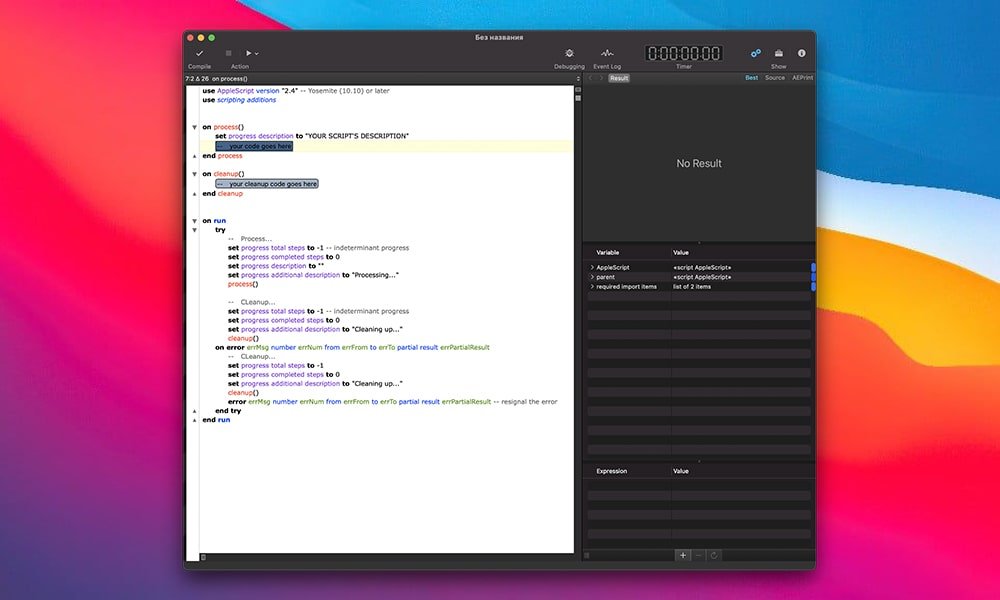Select the AEPrint result tab
The width and height of the screenshot is (1000, 600).
[802, 78]
